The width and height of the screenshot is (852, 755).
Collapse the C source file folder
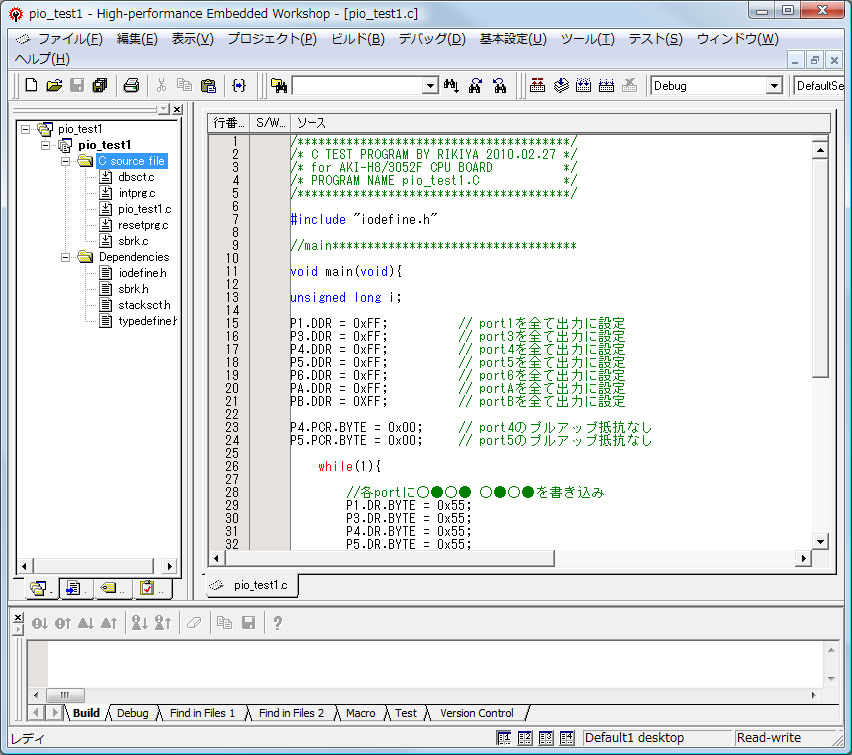[x=66, y=161]
